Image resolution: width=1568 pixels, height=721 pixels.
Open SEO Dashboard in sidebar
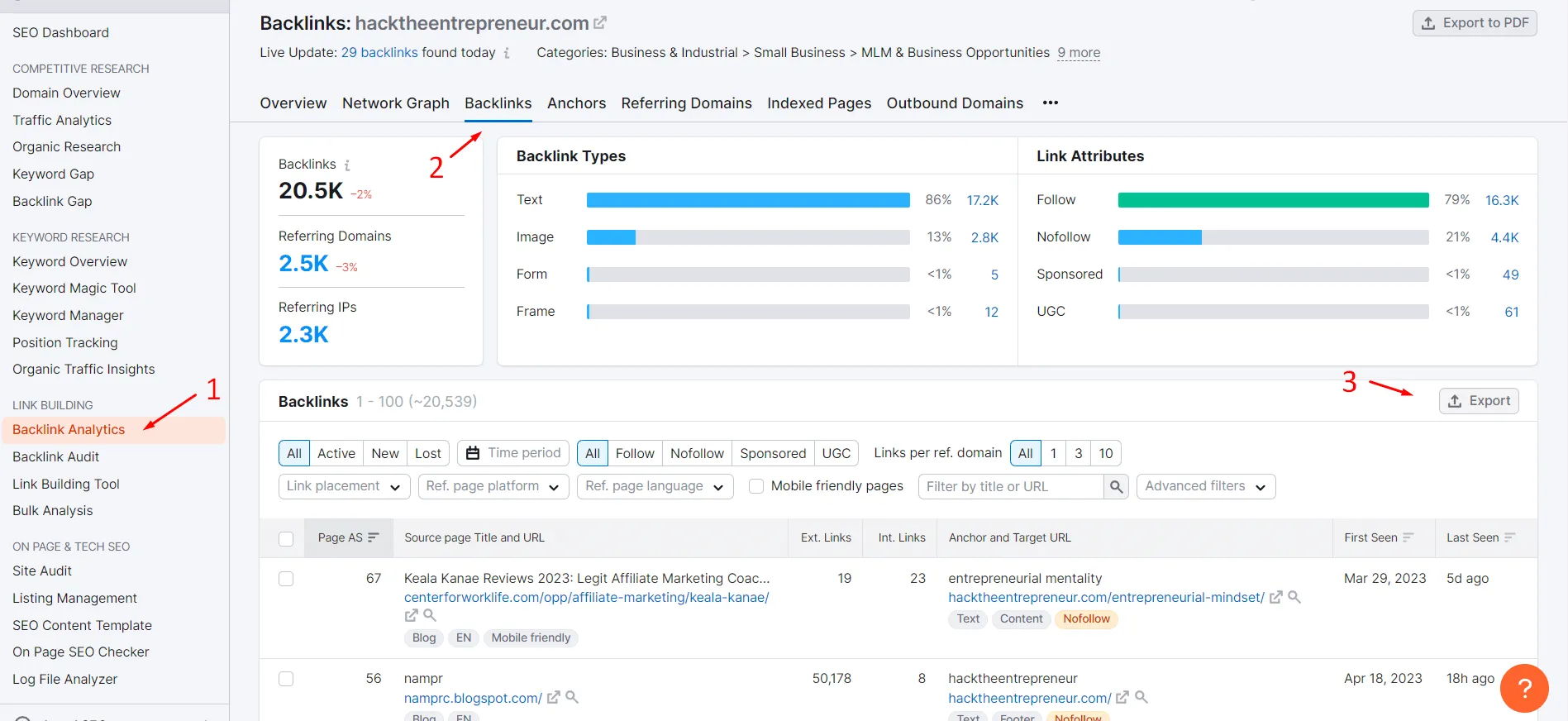point(60,32)
